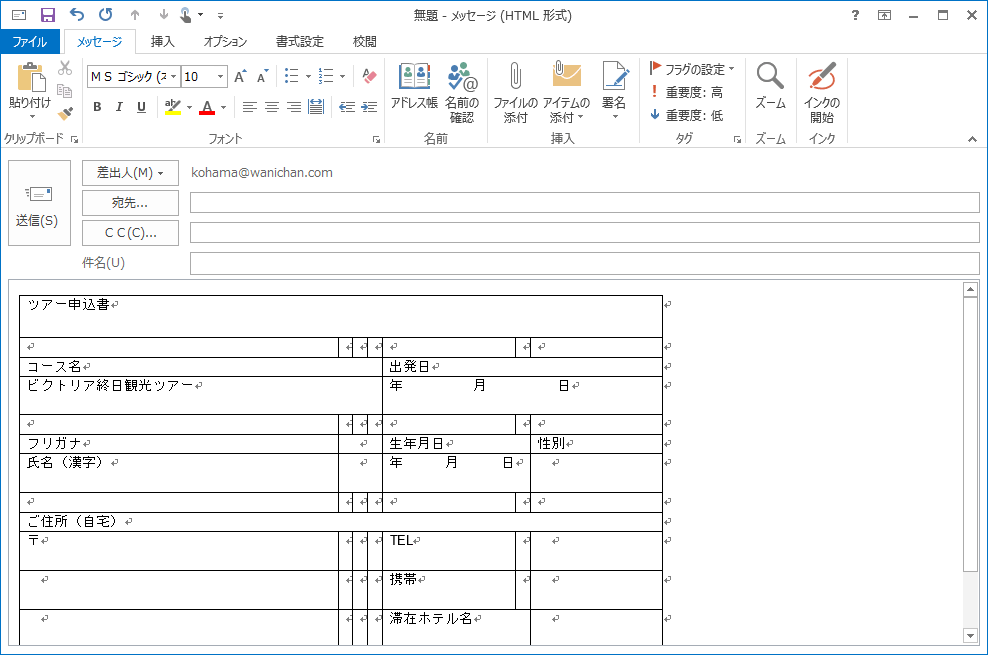Open フラグの設定 flag dropdown

(x=692, y=69)
